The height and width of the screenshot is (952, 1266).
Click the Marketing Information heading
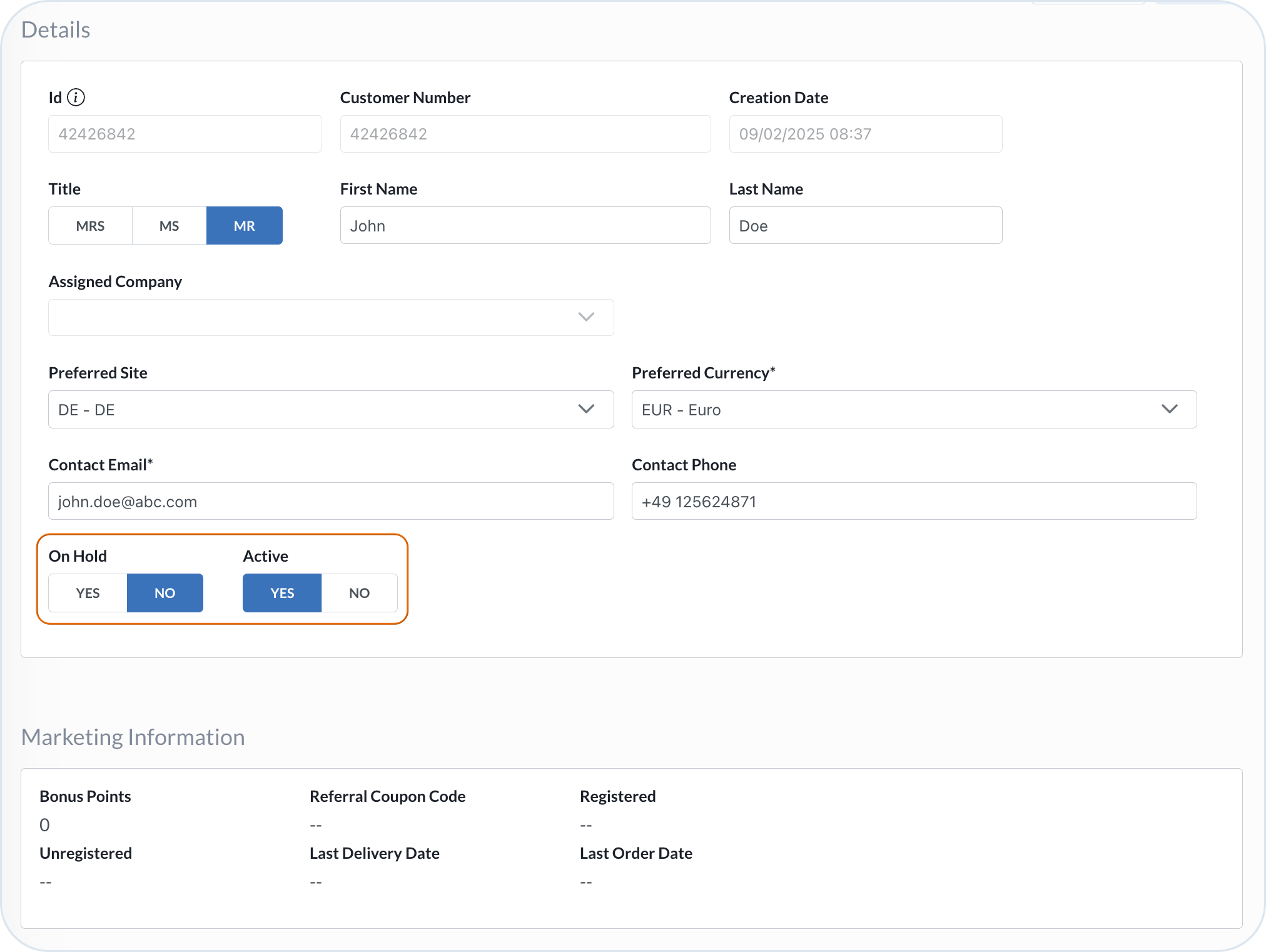click(x=133, y=737)
